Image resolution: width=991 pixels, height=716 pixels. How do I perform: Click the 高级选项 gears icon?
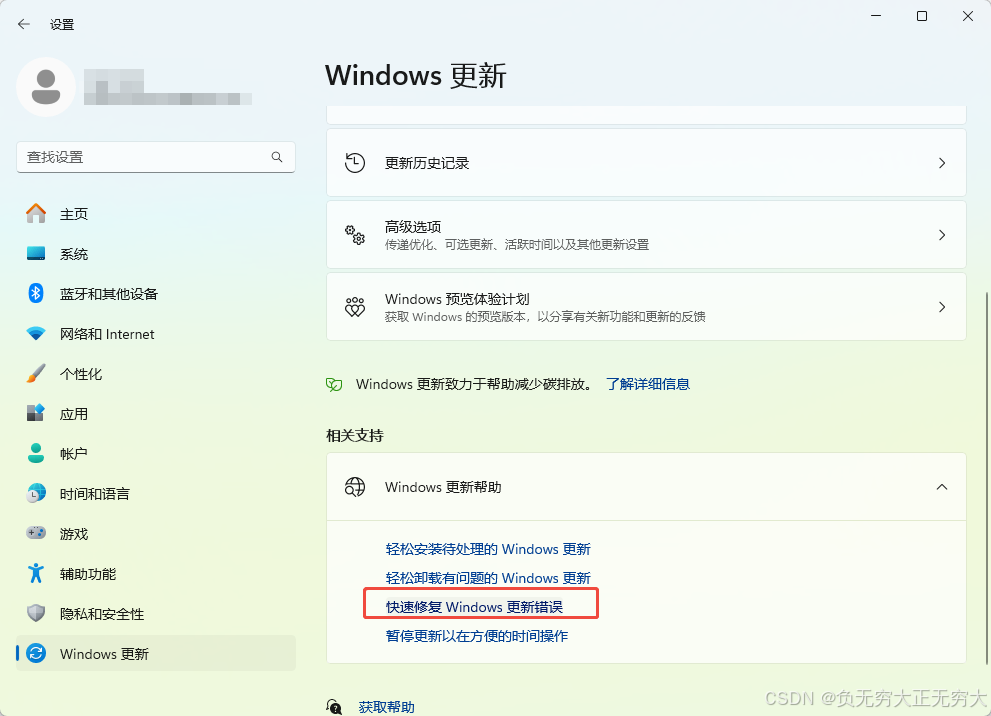[355, 235]
